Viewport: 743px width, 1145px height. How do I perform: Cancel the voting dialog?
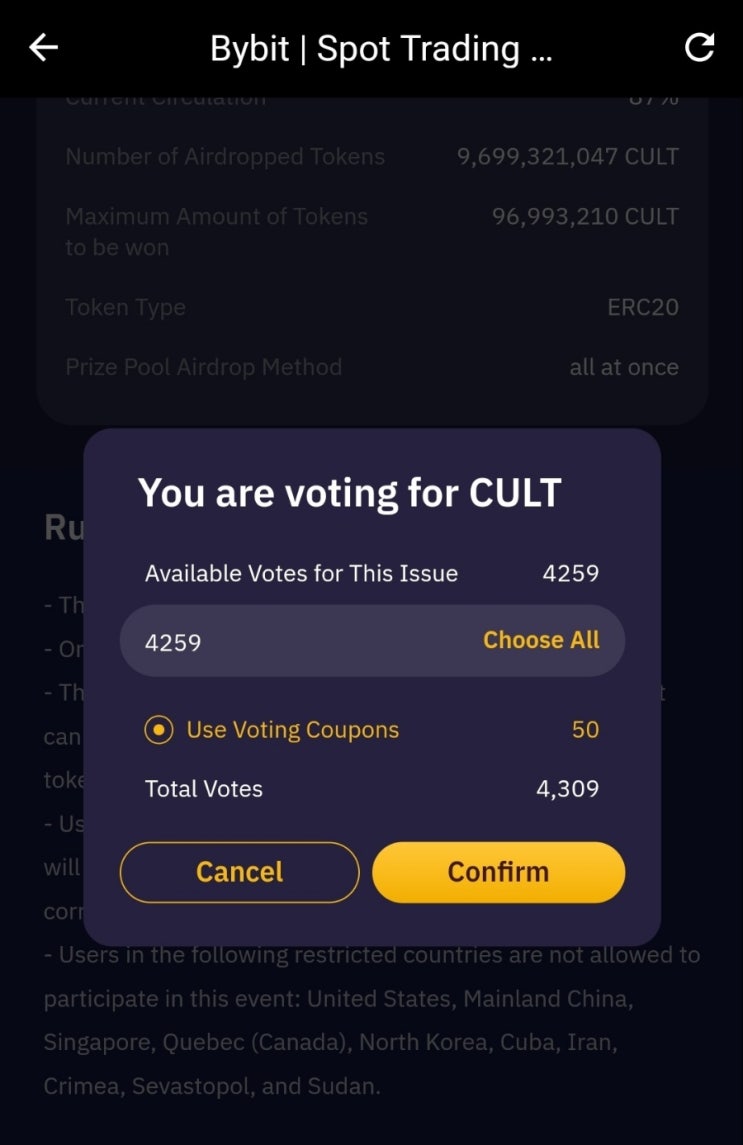240,872
